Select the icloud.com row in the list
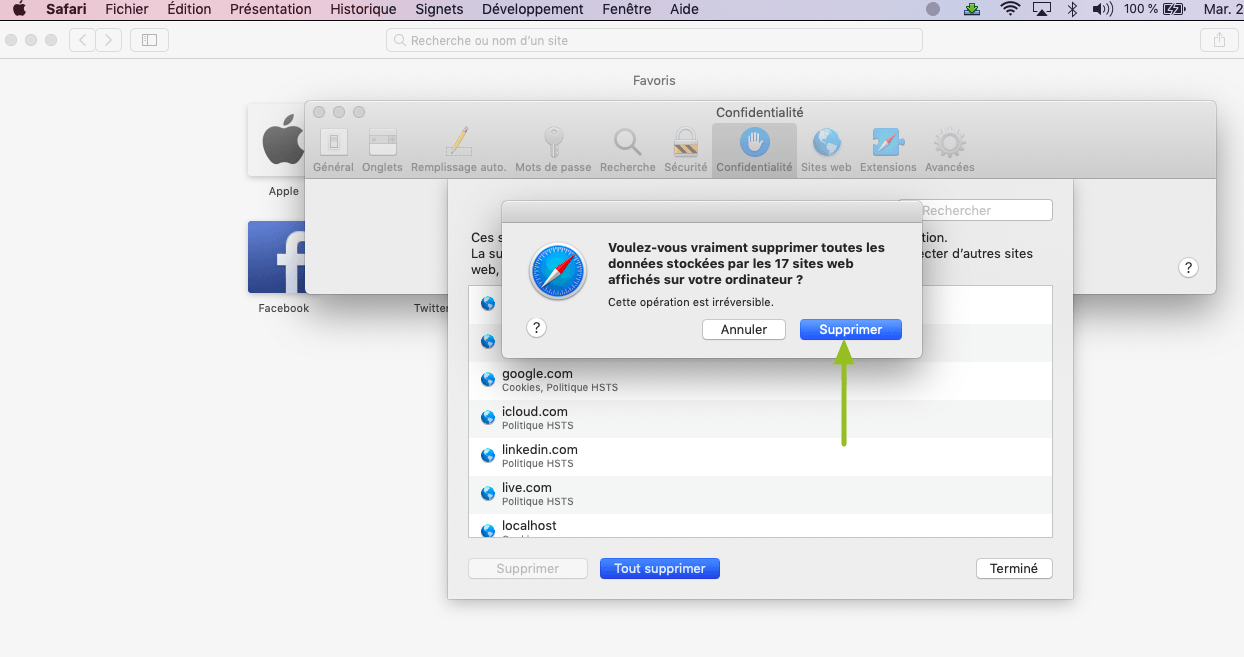 pyautogui.click(x=760, y=419)
